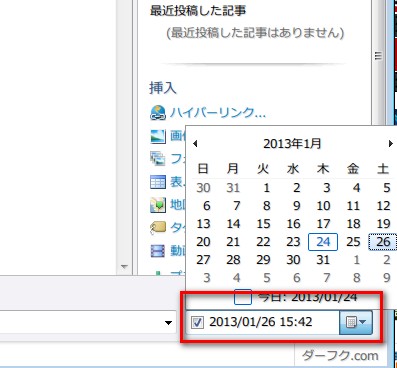397x368 pixels.
Task: Click the 2013/01/26 15:42 date field
Action: point(261,322)
